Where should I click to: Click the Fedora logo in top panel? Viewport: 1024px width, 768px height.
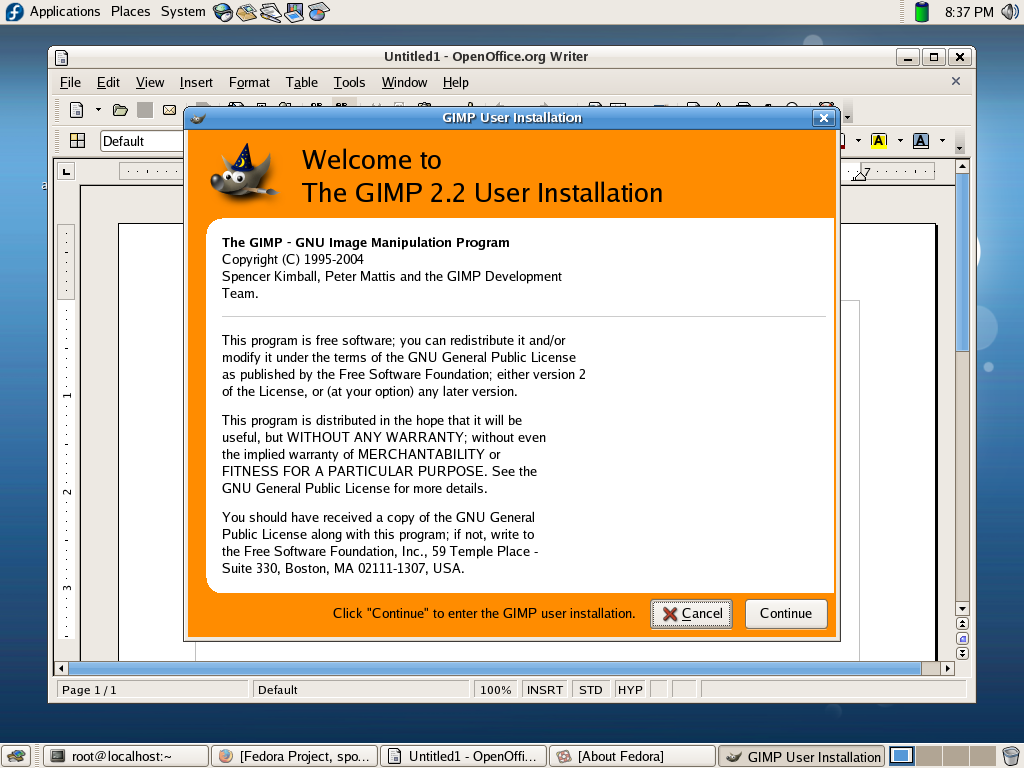[x=14, y=12]
